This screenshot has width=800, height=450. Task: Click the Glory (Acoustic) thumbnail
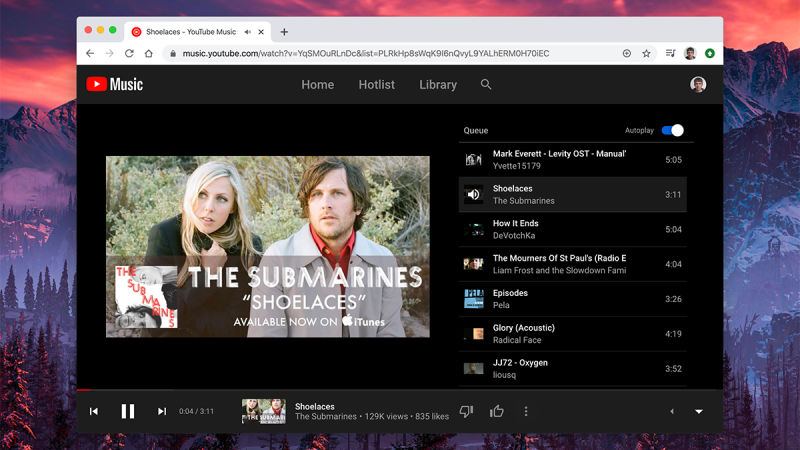tap(473, 334)
